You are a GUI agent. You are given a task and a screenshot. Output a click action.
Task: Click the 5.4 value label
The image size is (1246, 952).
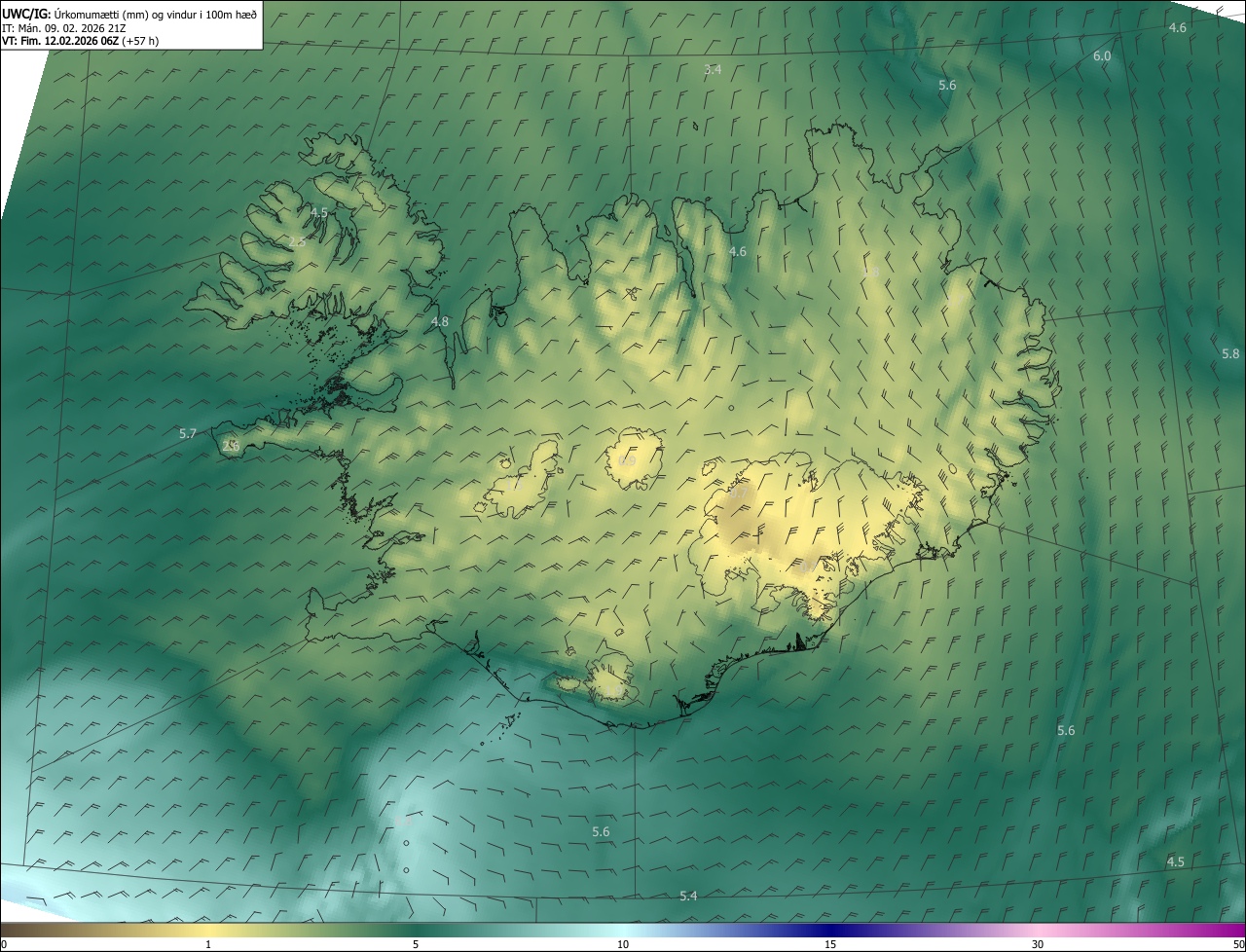[688, 896]
